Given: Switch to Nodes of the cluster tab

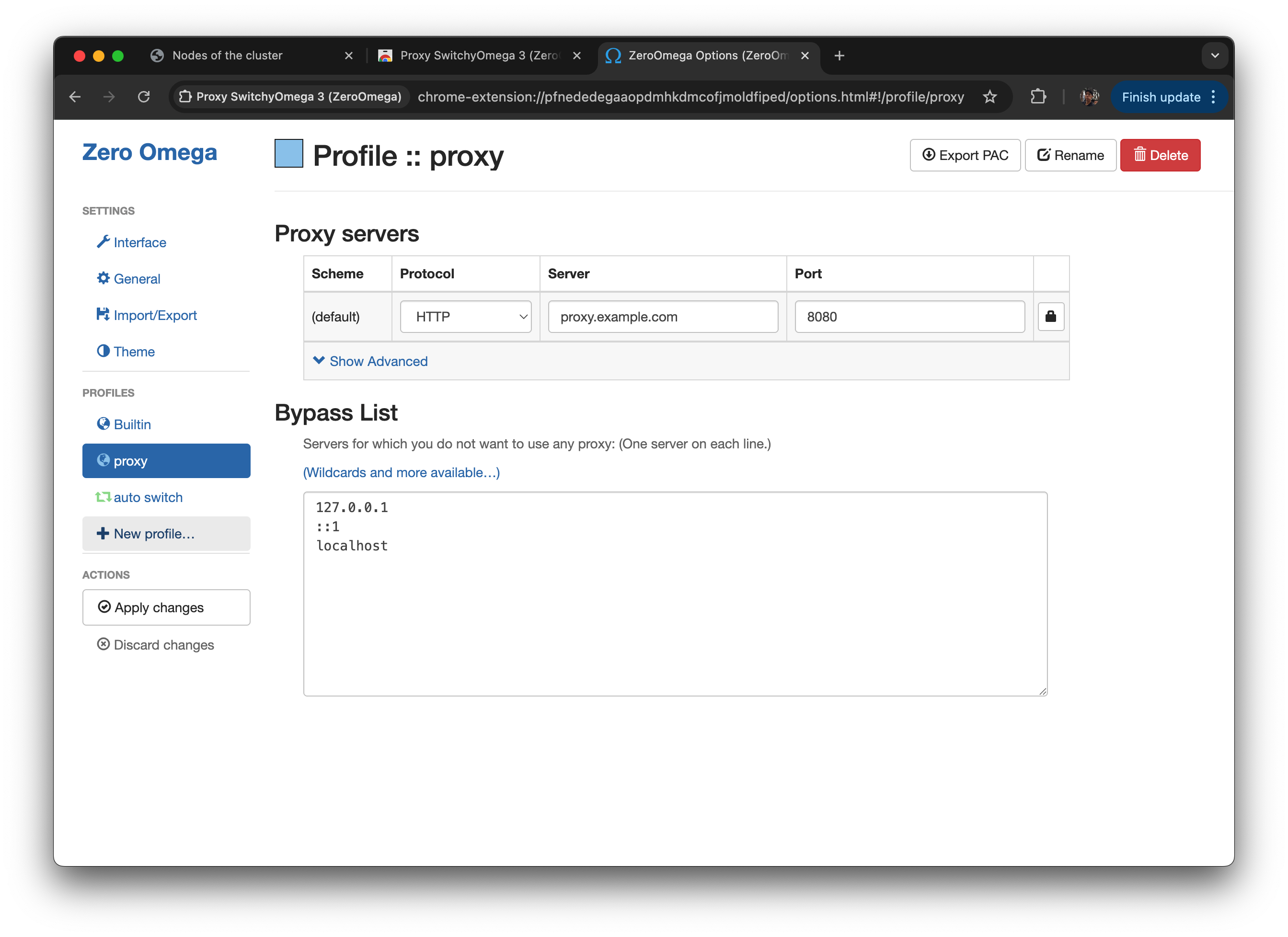Looking at the screenshot, I should [227, 56].
